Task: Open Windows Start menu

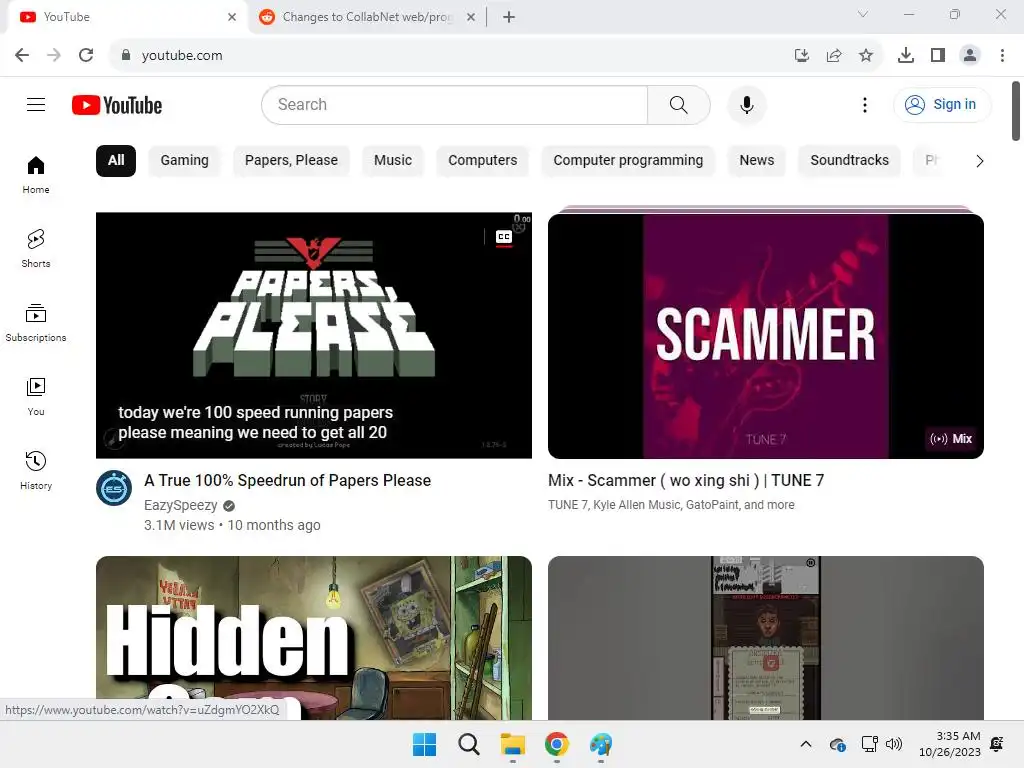Action: [424, 744]
